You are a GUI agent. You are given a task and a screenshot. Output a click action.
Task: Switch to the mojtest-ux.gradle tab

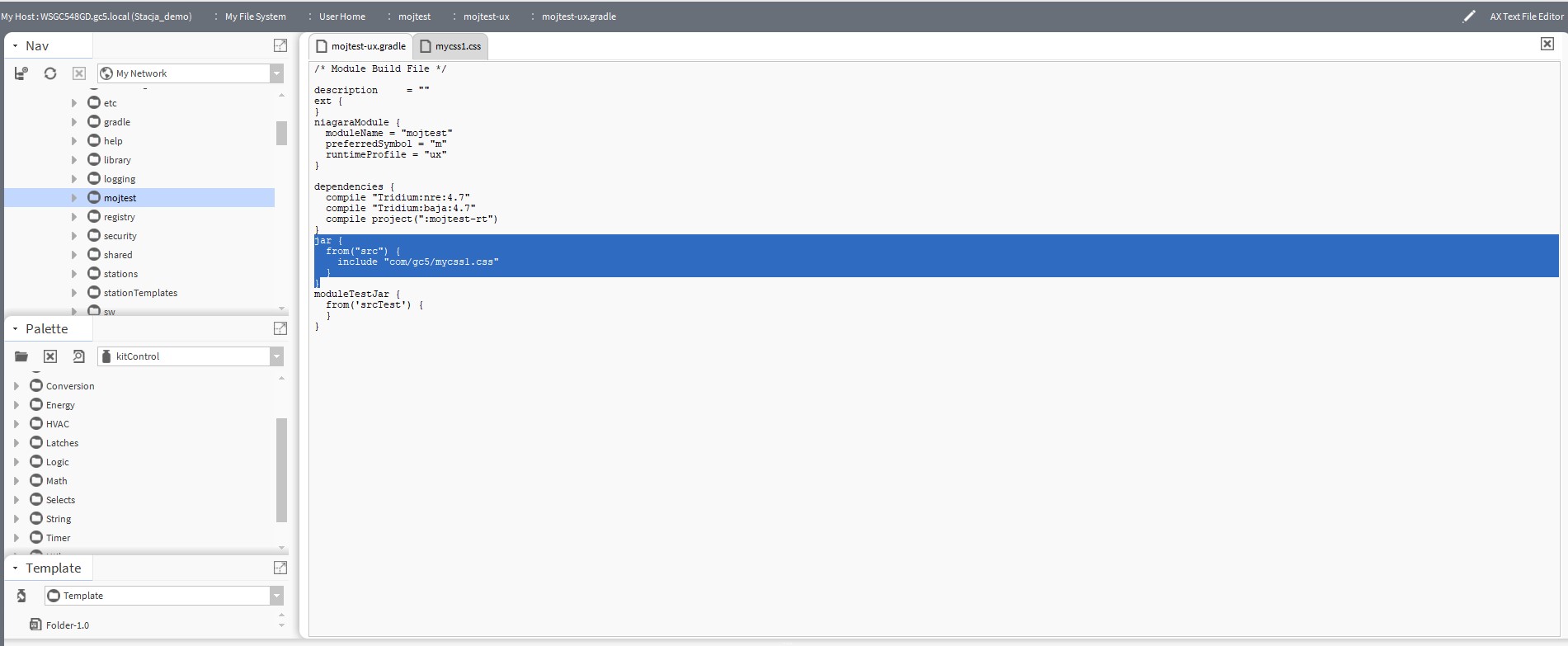(360, 46)
